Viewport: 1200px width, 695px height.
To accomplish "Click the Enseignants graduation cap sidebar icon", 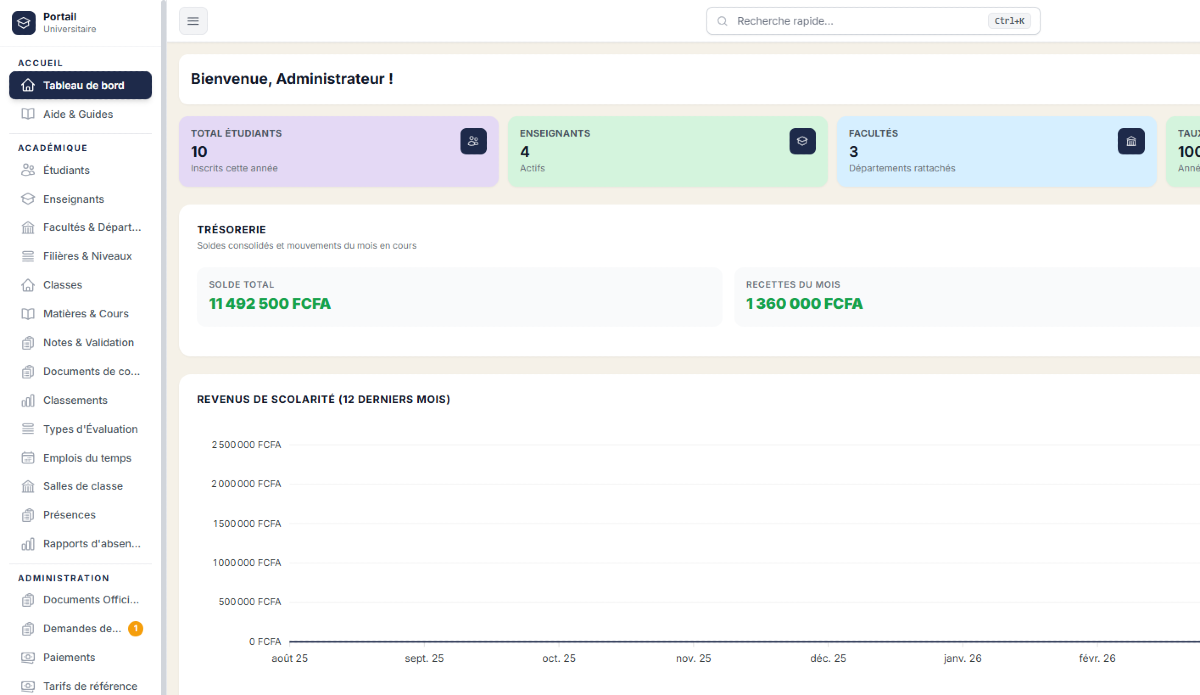I will point(28,199).
